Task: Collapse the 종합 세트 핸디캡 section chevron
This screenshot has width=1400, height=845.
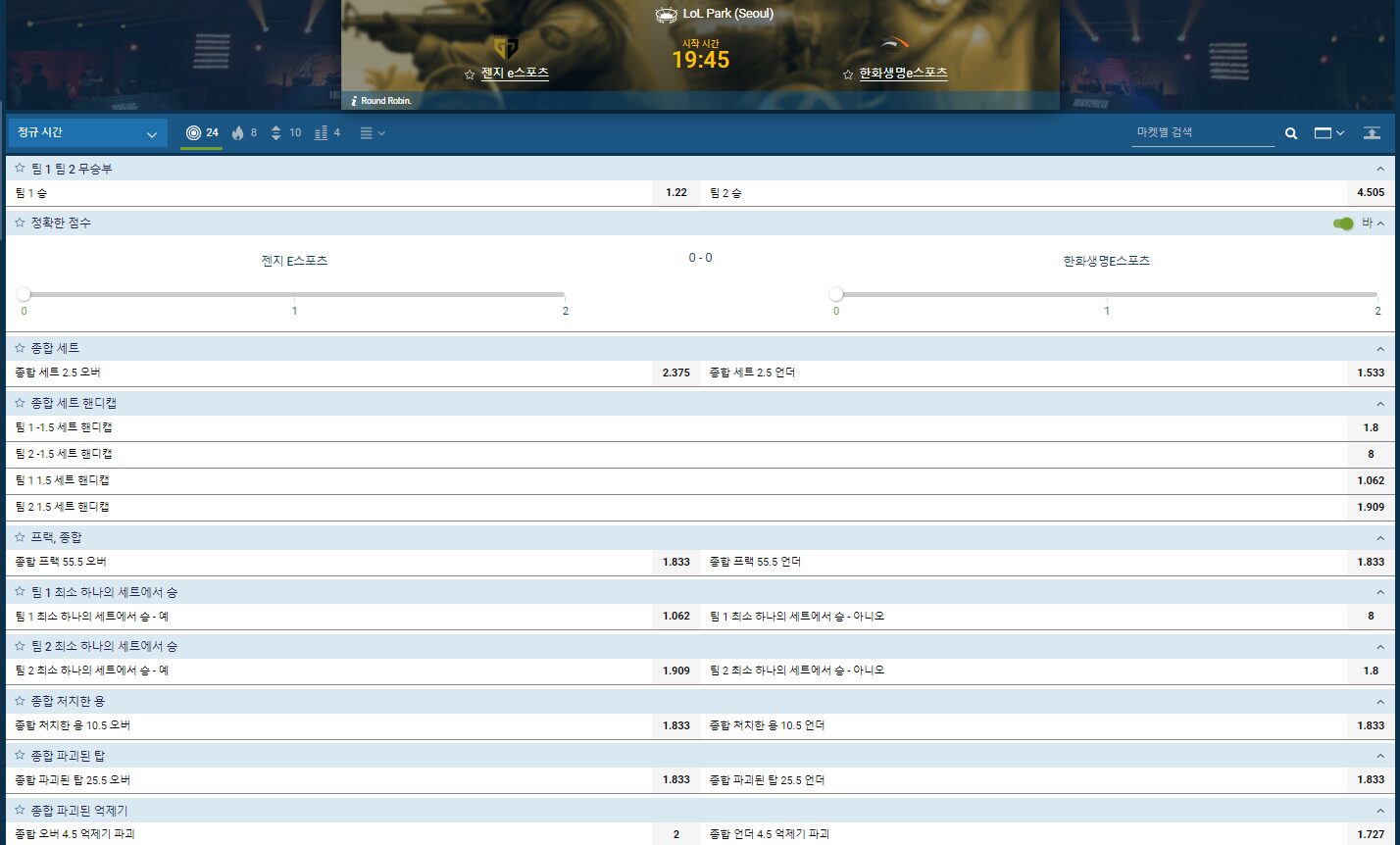Action: click(1381, 404)
